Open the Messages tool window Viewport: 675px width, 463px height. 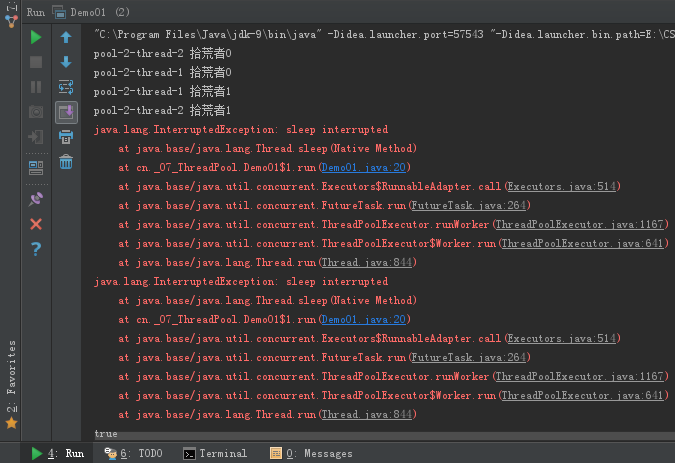[x=311, y=453]
